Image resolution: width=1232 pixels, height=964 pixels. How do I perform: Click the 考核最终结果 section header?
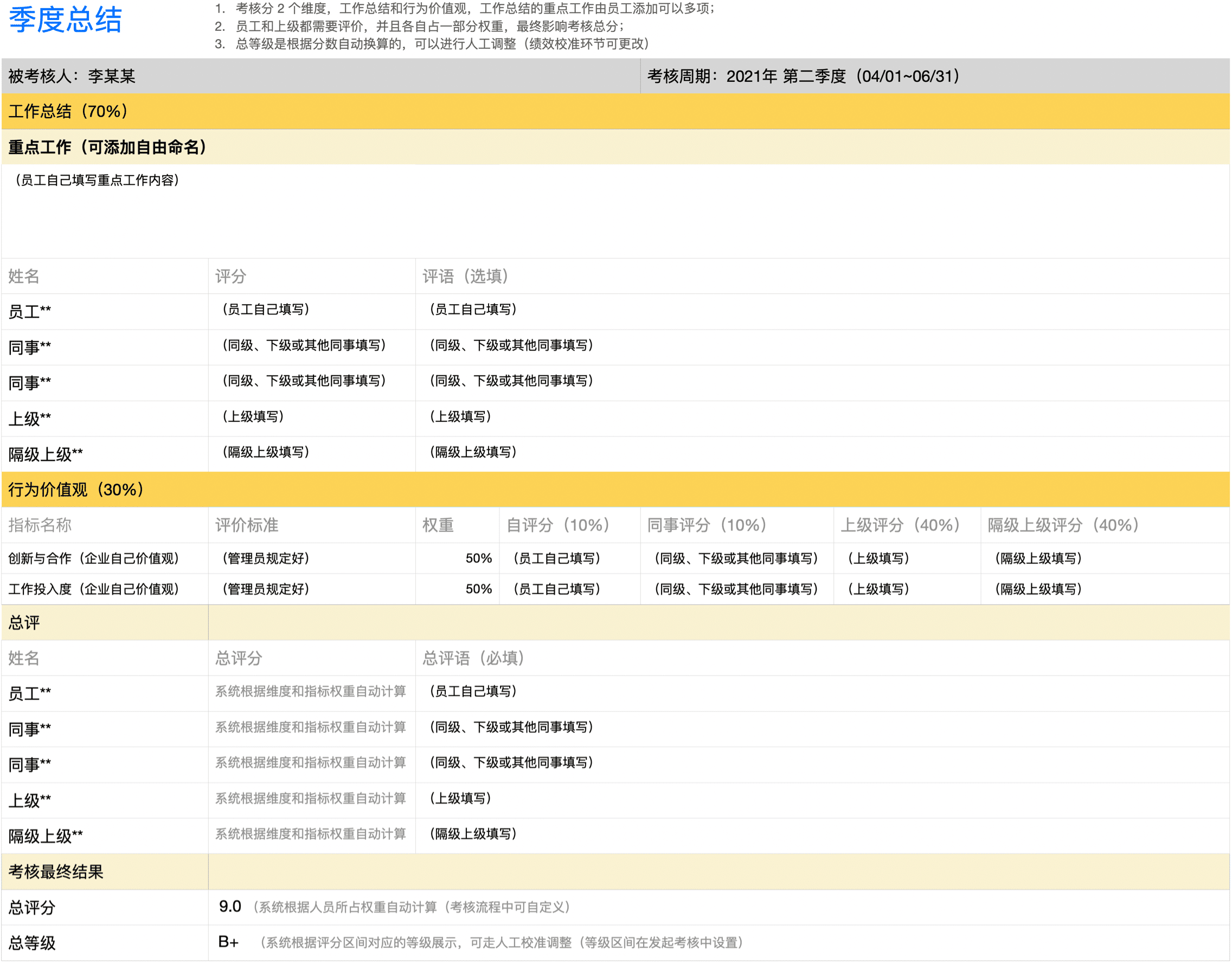[x=105, y=871]
